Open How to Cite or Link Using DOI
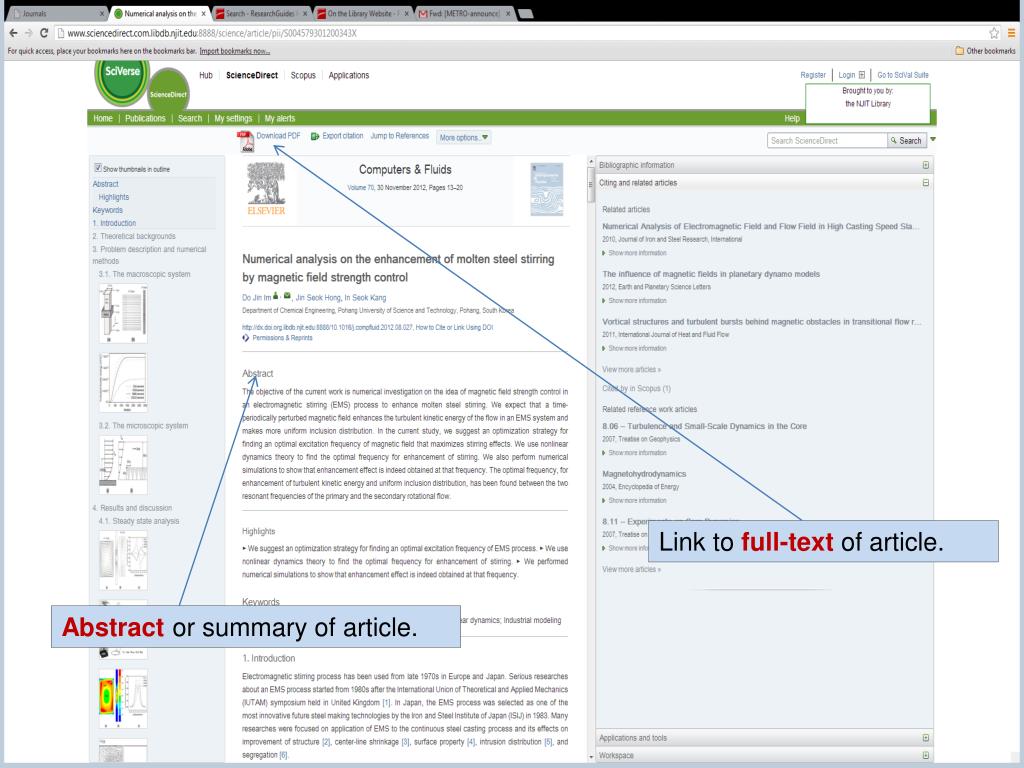 pos(455,327)
